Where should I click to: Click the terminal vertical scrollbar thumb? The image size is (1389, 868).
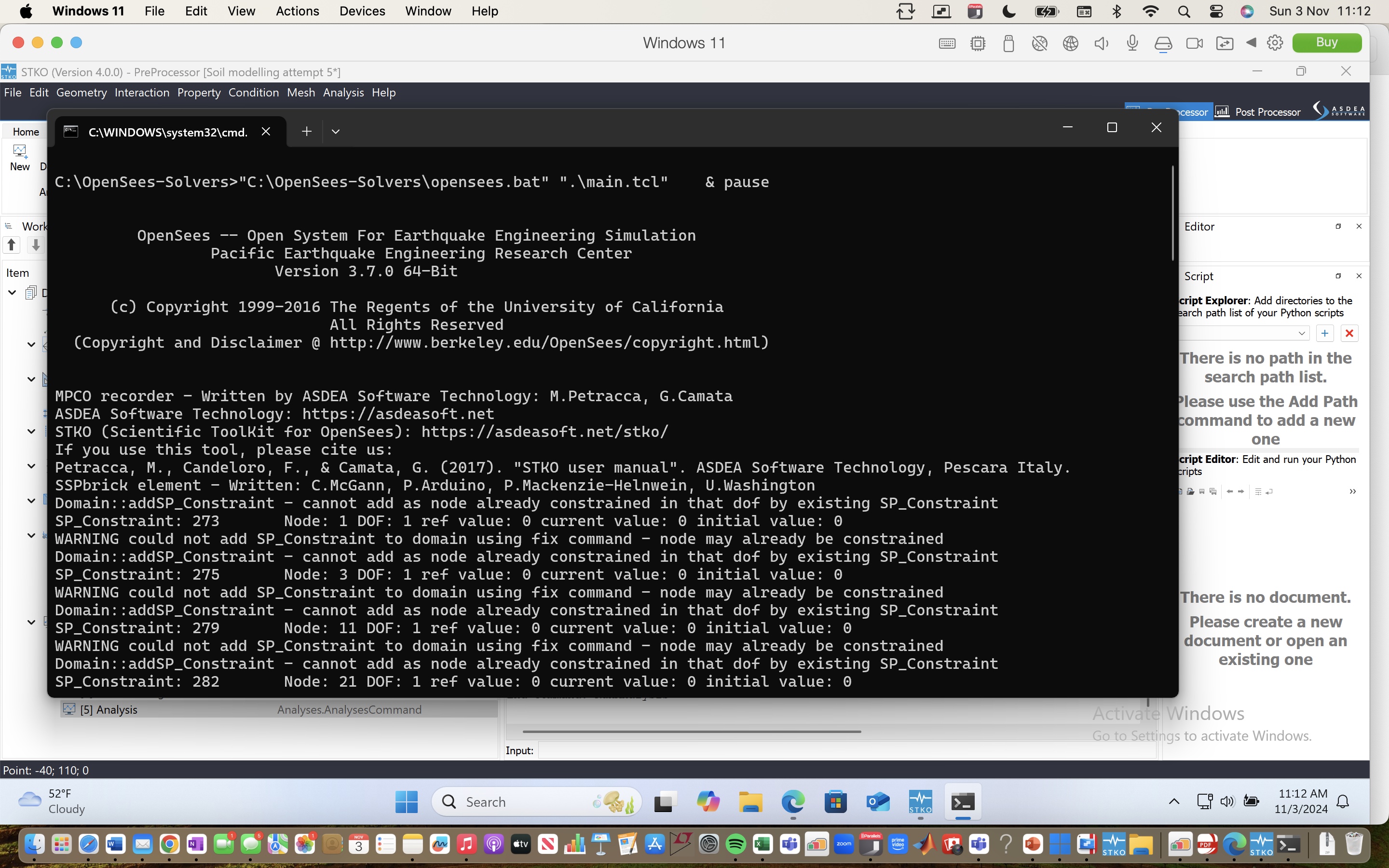1172,212
